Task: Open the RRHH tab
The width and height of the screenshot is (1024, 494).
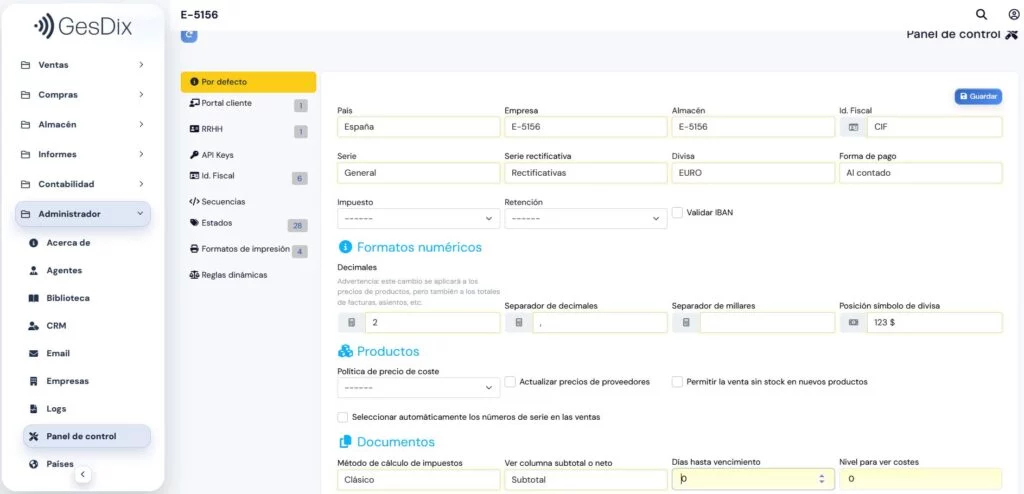Action: point(248,130)
